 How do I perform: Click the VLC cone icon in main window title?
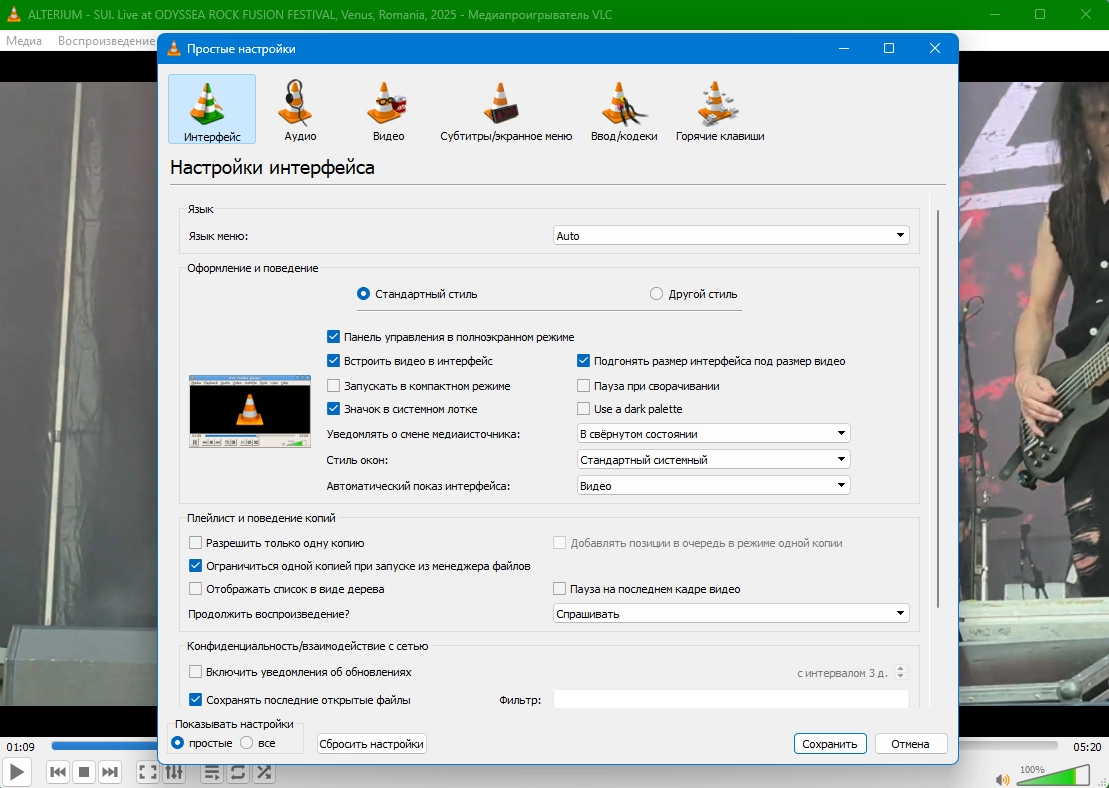click(13, 14)
